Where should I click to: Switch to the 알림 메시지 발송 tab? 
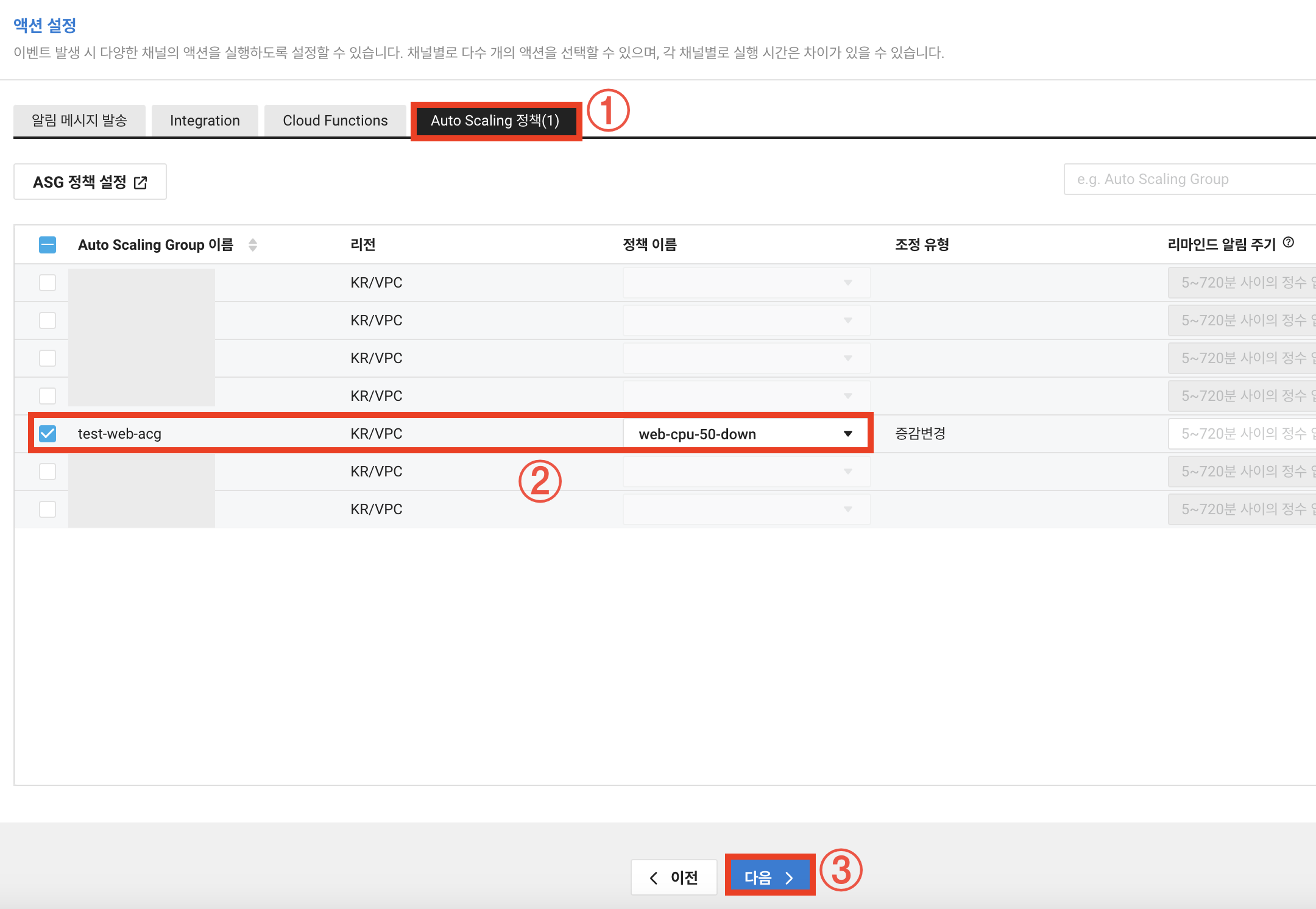(79, 121)
